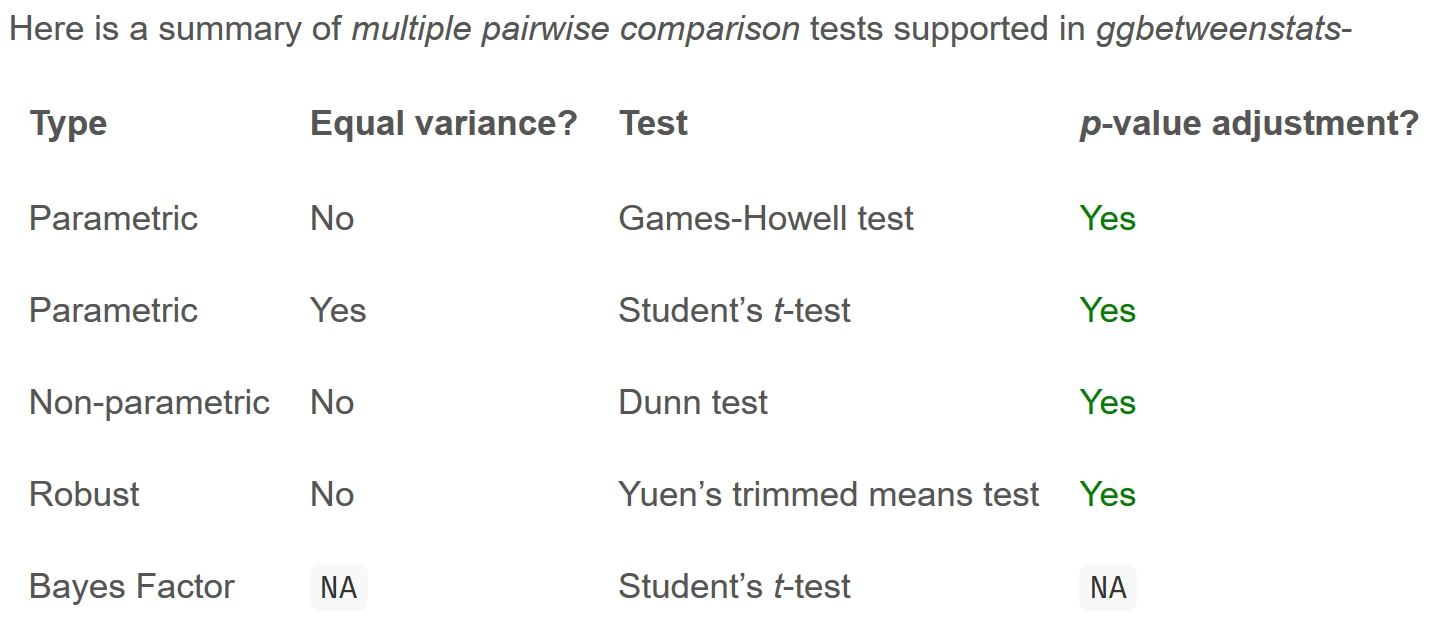Click 'No' in the Robust row
Image resolution: width=1455 pixels, height=636 pixels.
[x=331, y=494]
